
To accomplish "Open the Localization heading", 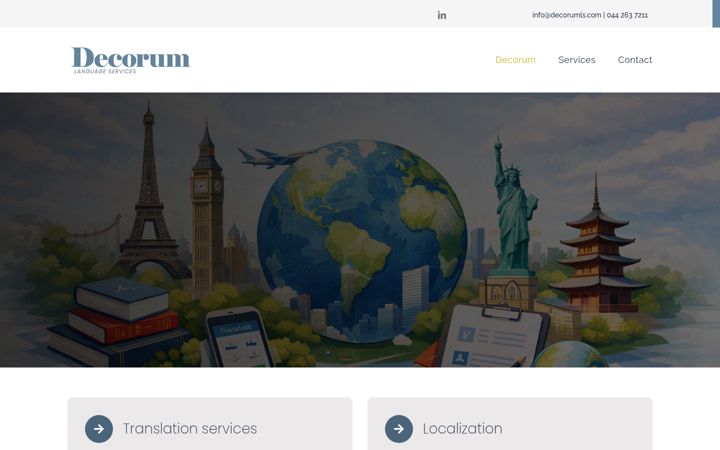I will pos(462,428).
